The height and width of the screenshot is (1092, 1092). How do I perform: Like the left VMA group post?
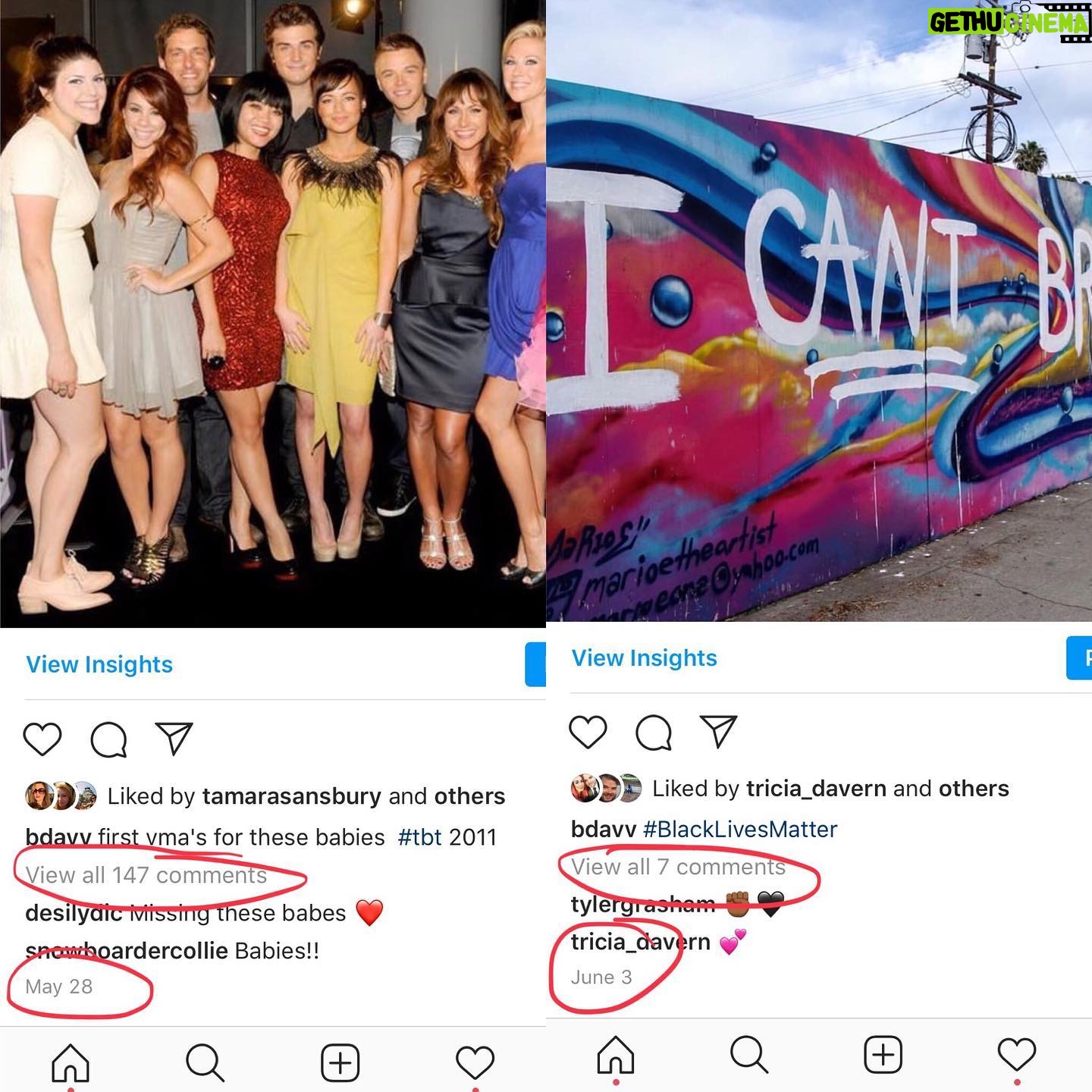click(x=42, y=739)
